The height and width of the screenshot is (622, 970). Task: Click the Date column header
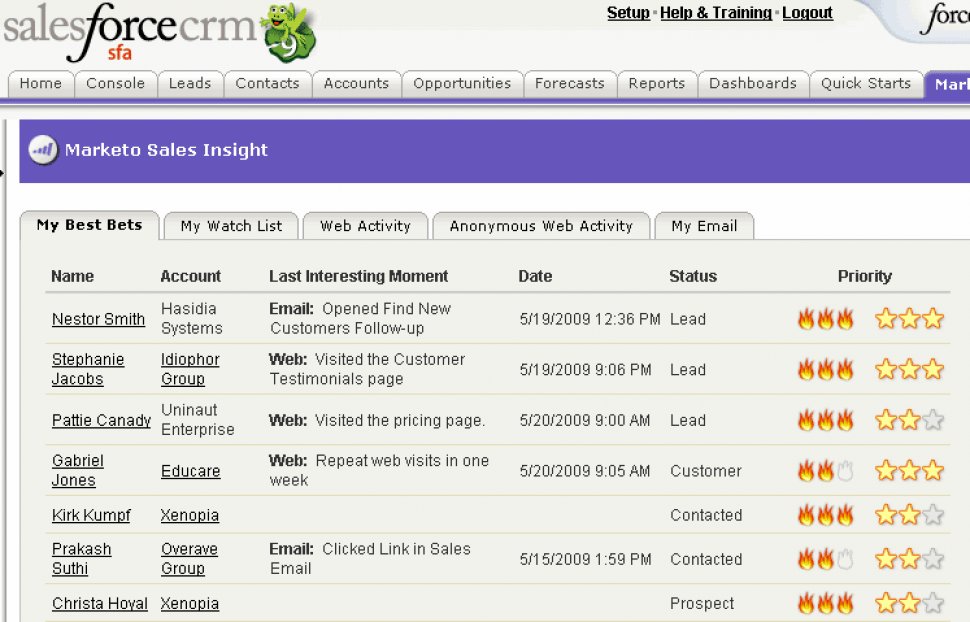[535, 277]
